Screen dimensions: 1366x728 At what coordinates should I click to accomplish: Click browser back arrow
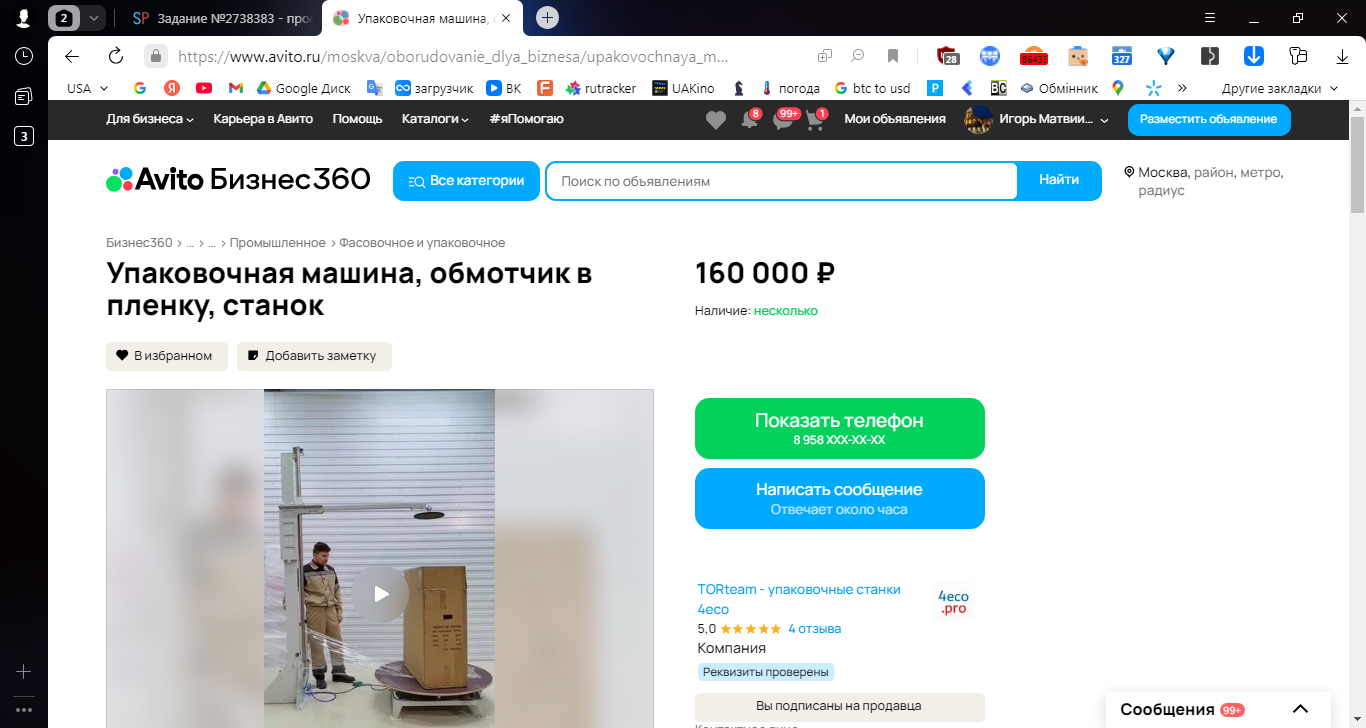click(x=72, y=56)
